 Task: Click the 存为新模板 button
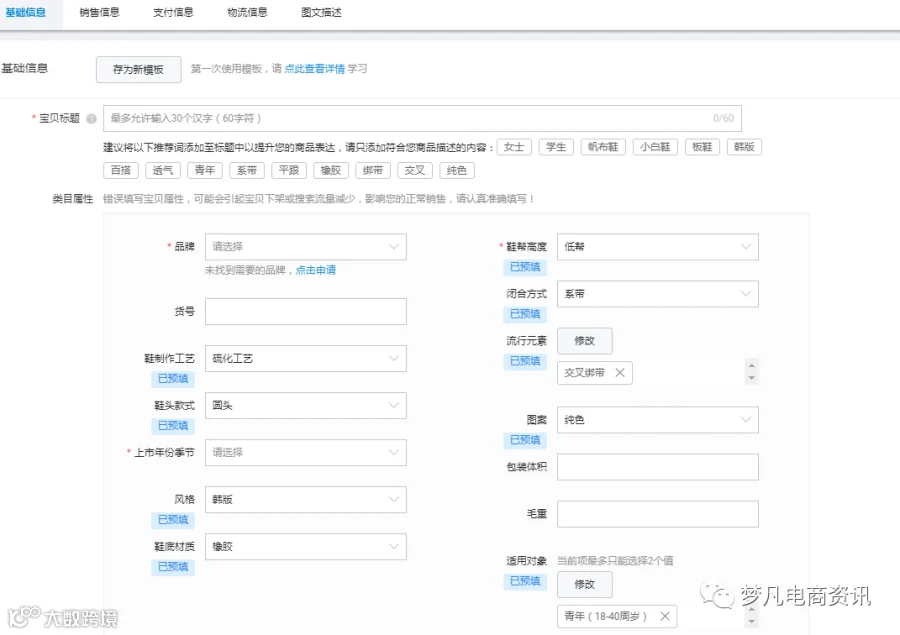(x=138, y=69)
